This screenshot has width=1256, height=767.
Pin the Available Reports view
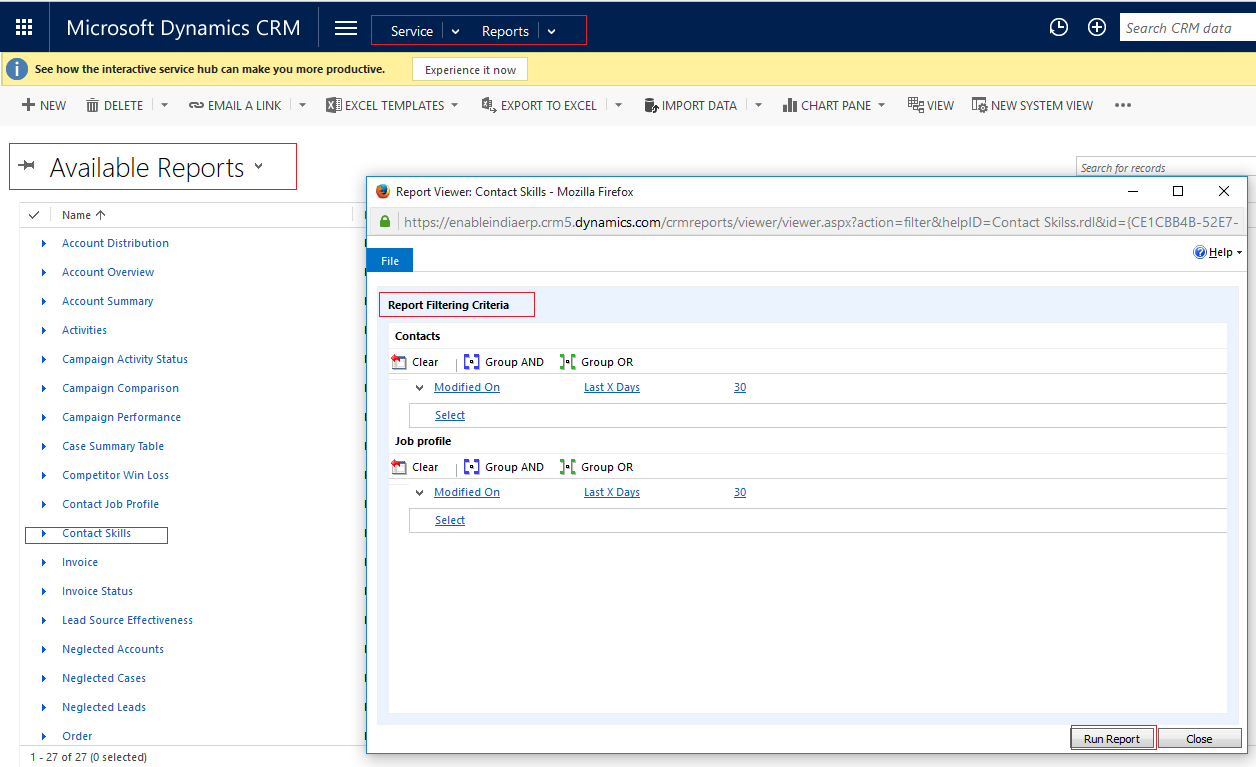[x=27, y=166]
